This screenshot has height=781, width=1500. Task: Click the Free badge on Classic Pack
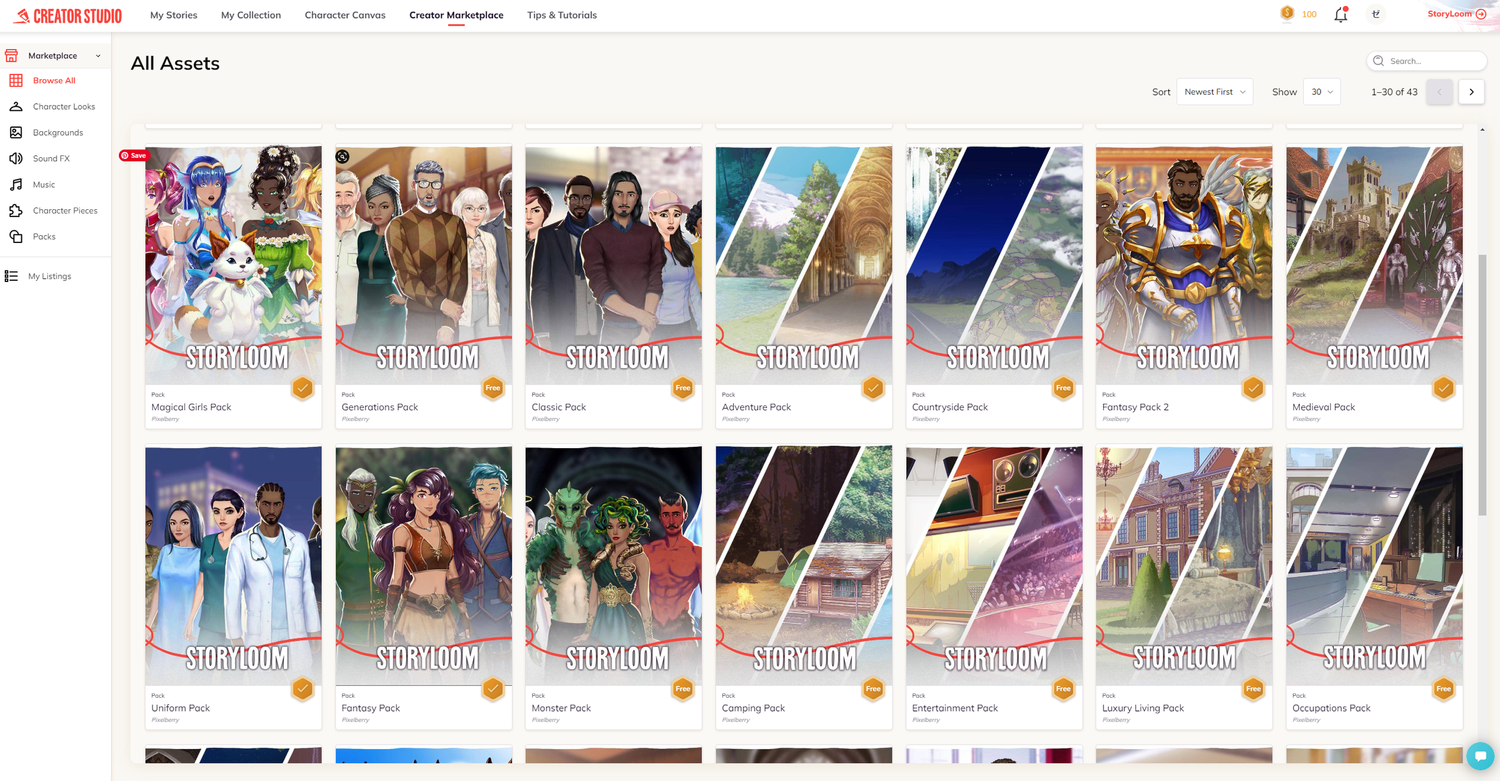[682, 388]
